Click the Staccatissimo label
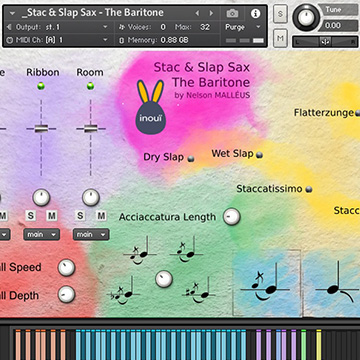Viewport: 360px width, 360px height. pyautogui.click(x=269, y=189)
